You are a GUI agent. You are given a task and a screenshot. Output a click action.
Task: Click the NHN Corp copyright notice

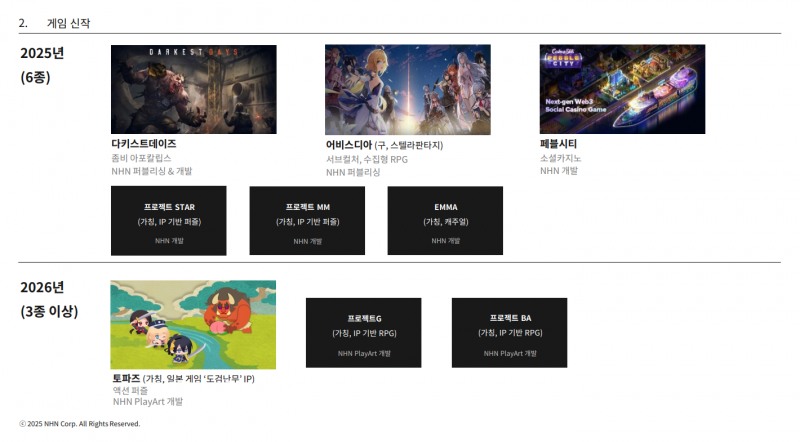(80, 424)
